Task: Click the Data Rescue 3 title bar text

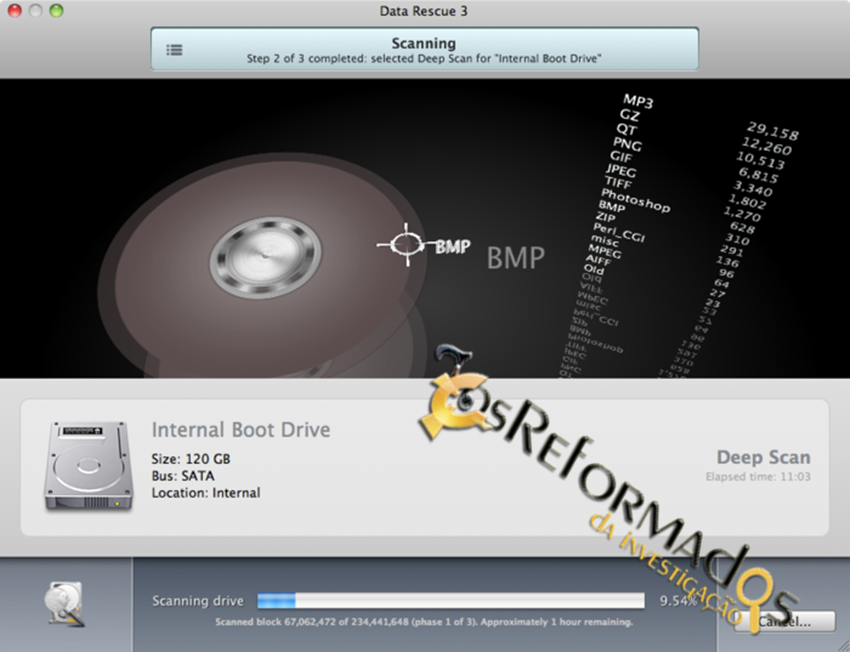Action: (x=424, y=11)
